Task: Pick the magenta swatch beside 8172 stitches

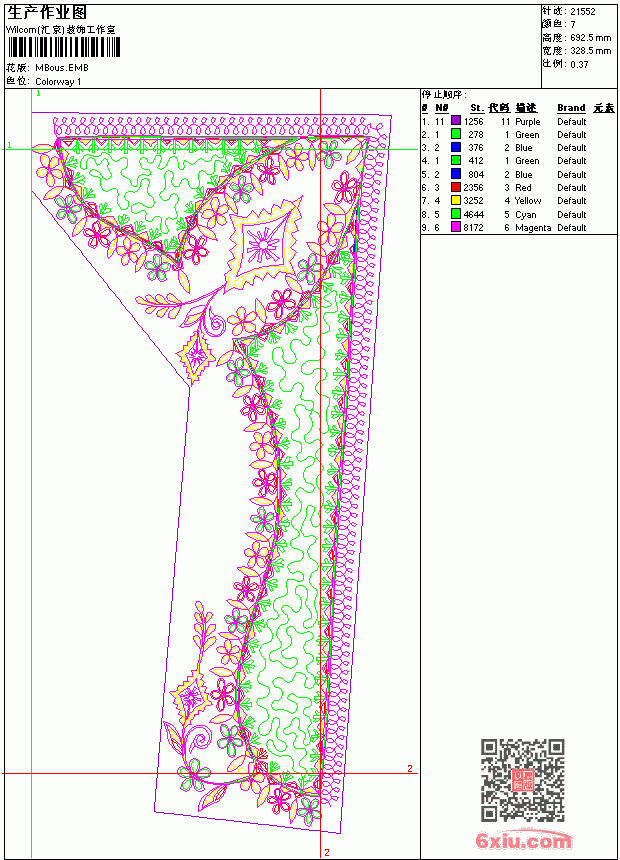Action: pyautogui.click(x=455, y=227)
